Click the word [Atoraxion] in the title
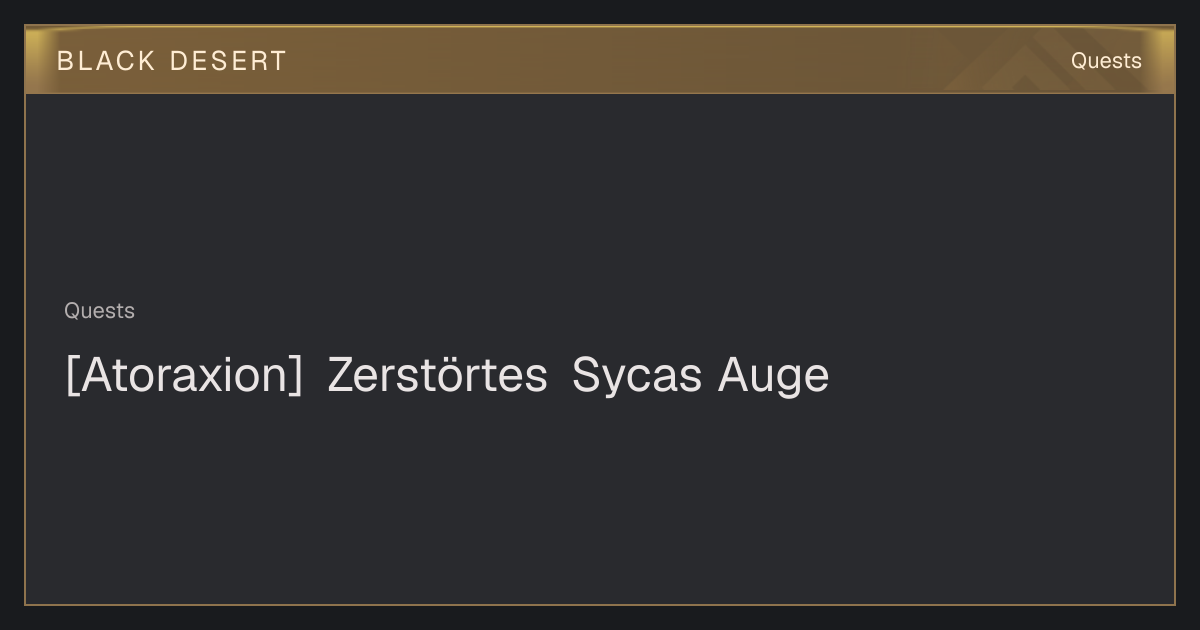Viewport: 1200px width, 630px height. (184, 376)
